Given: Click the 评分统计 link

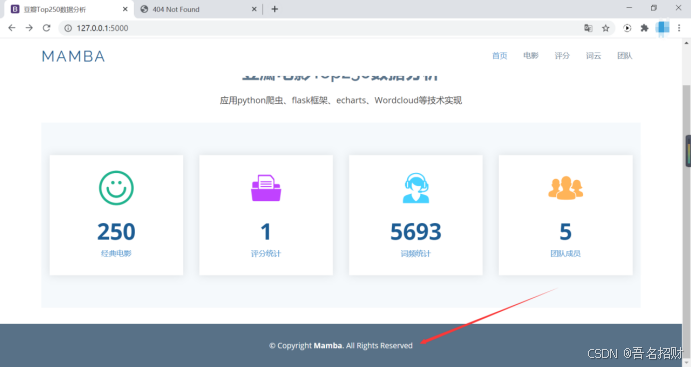Looking at the screenshot, I should pos(266,253).
